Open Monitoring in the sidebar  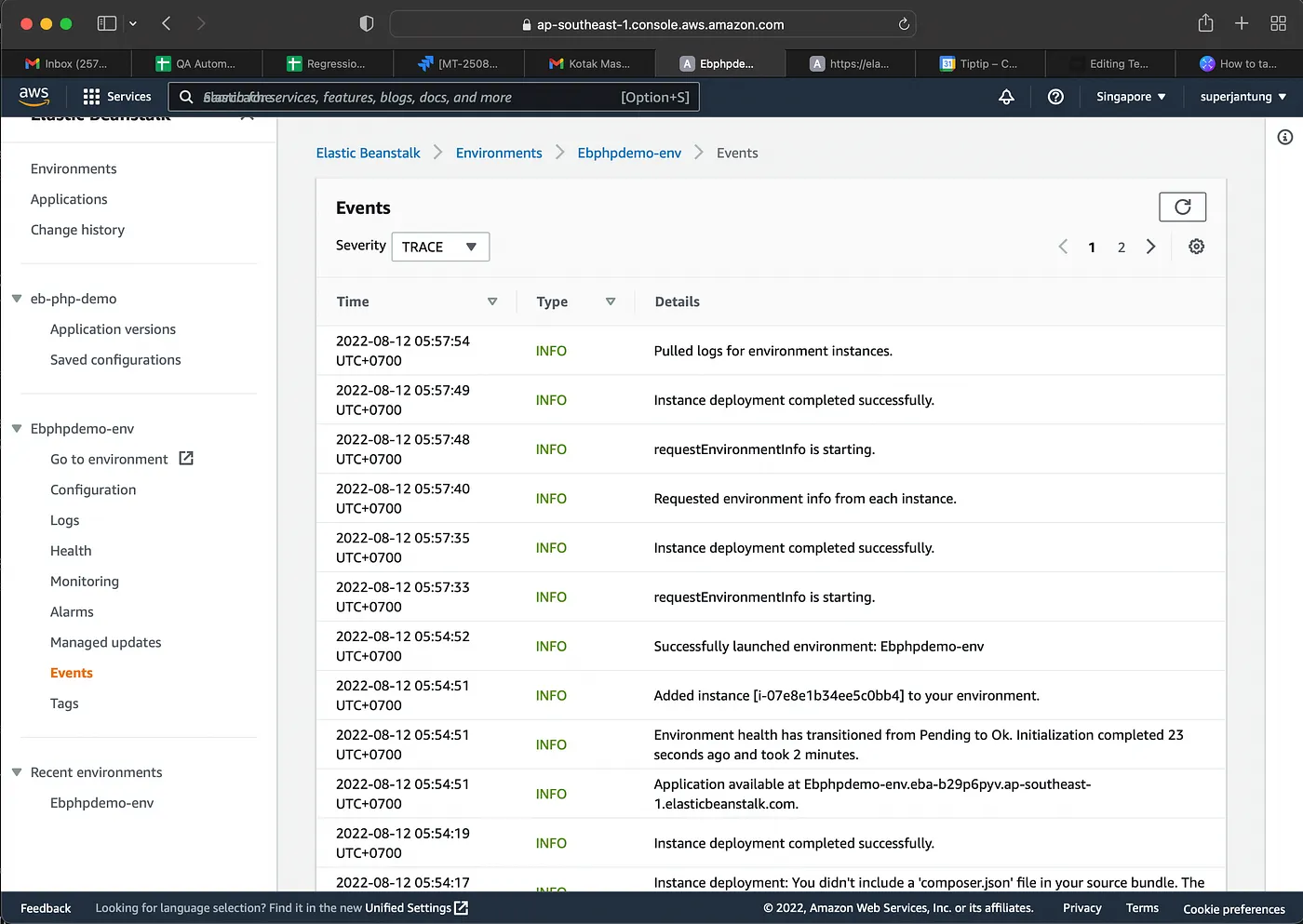click(x=85, y=582)
